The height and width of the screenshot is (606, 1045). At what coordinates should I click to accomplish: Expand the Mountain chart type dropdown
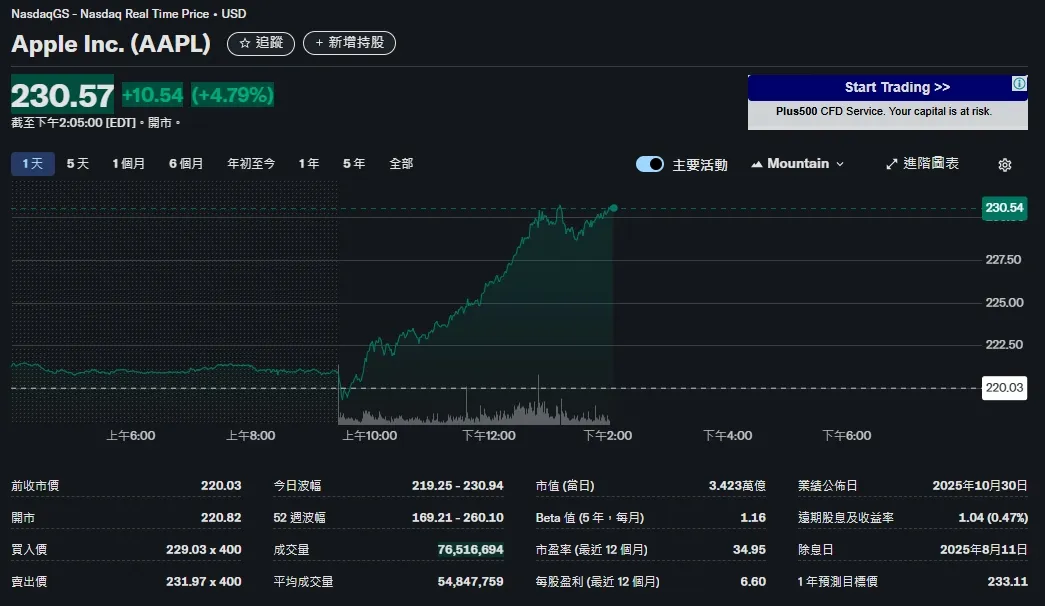tap(798, 164)
